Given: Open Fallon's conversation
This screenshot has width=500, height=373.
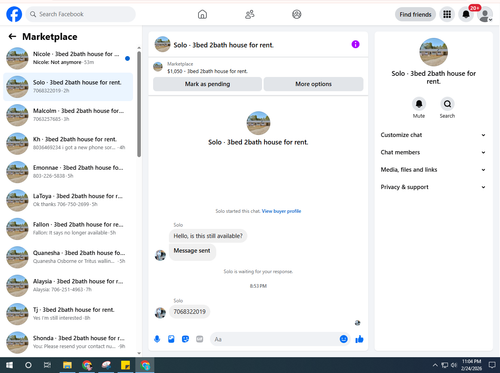Looking at the screenshot, I should (x=68, y=229).
